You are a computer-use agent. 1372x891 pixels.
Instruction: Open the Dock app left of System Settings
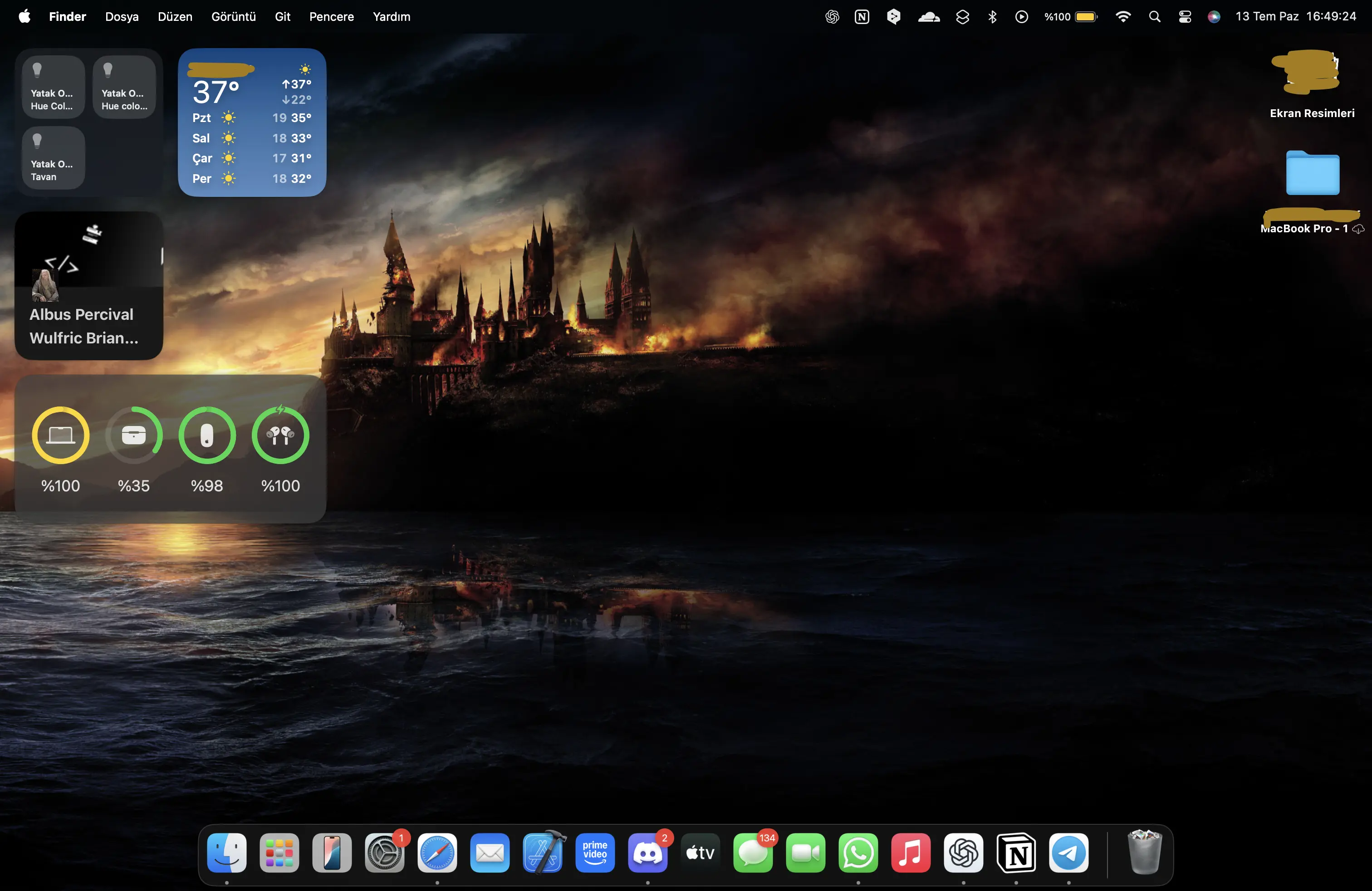coord(332,852)
